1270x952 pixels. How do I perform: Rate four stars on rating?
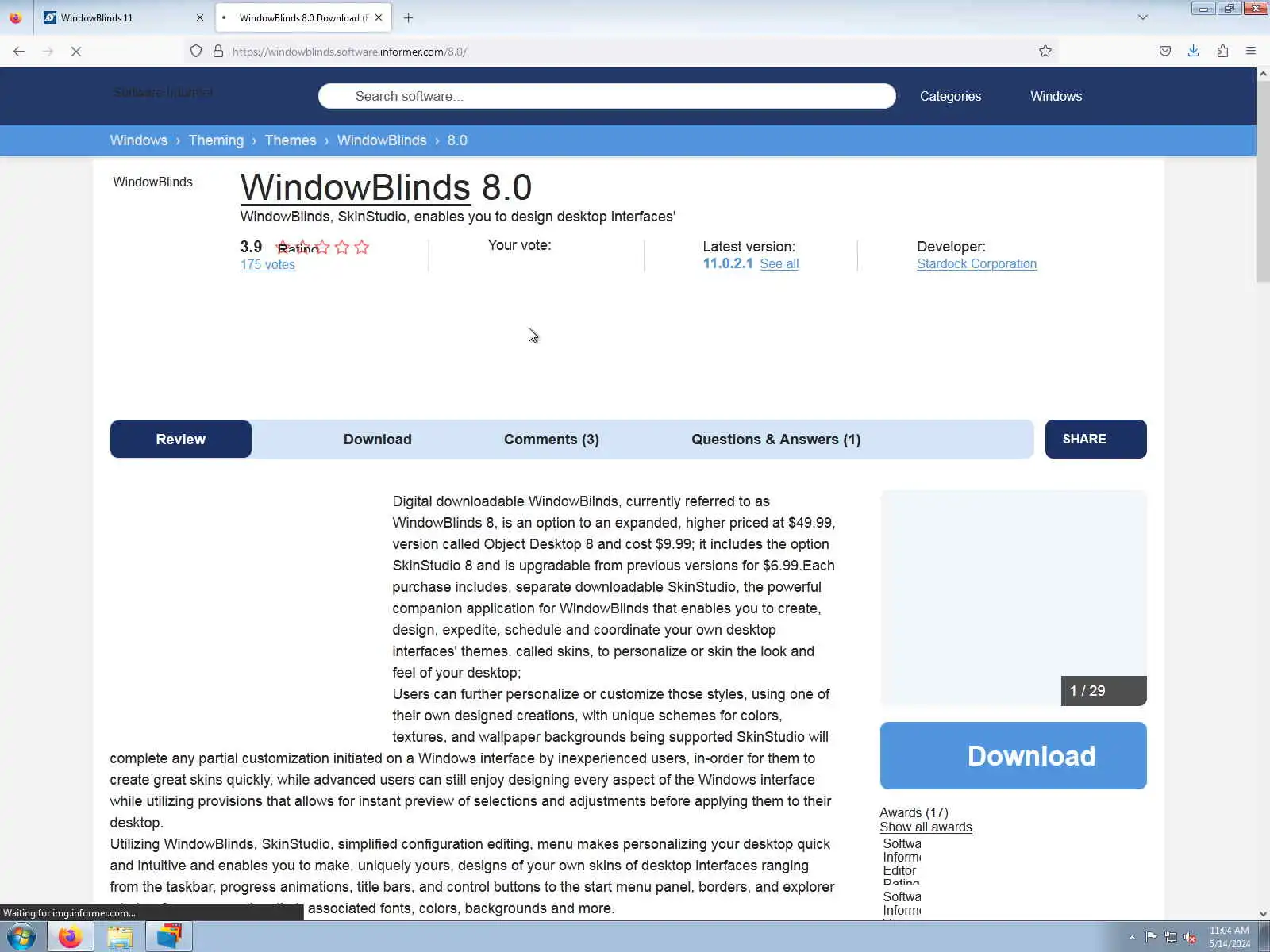point(342,247)
